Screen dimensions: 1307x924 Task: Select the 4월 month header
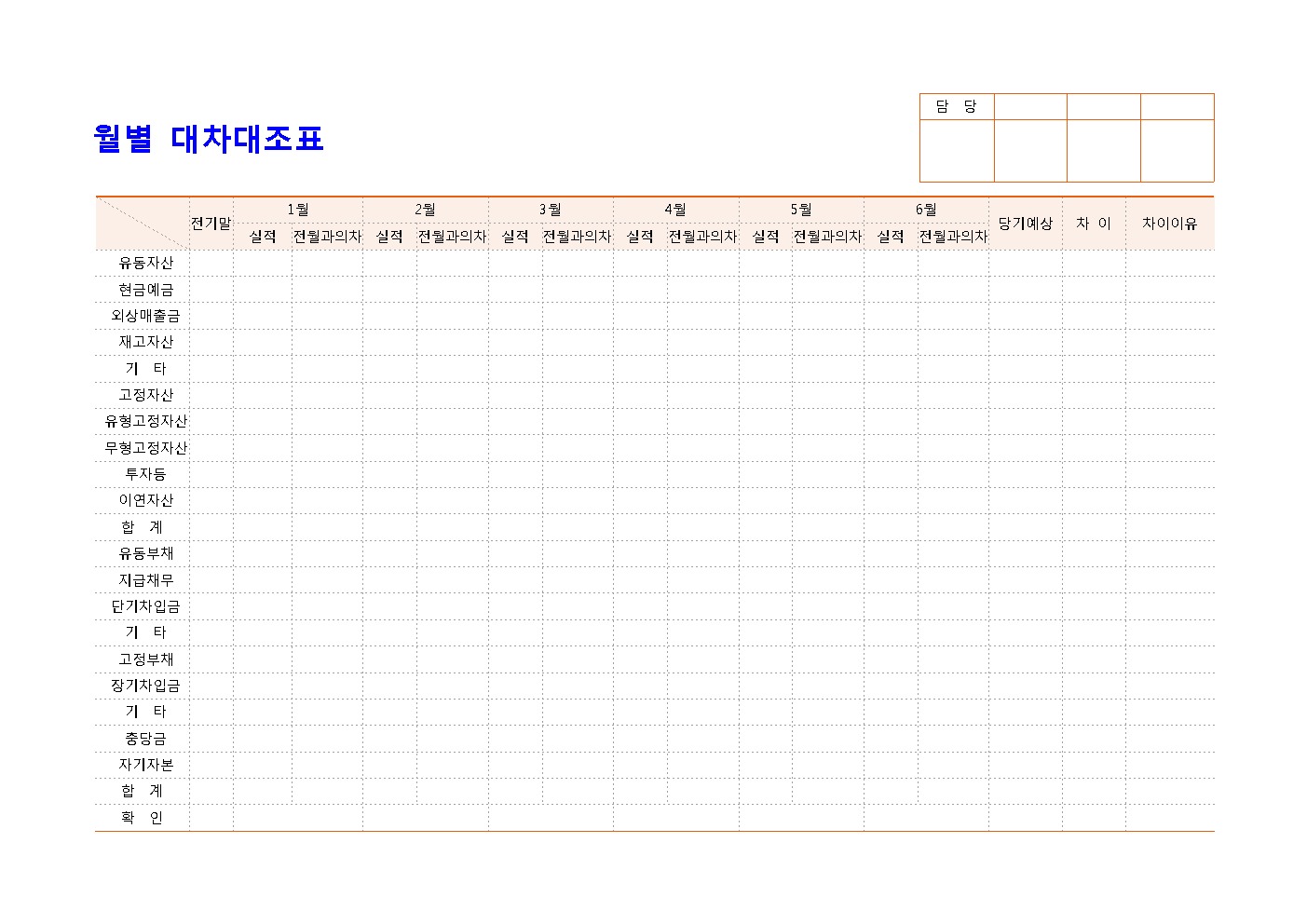click(675, 210)
